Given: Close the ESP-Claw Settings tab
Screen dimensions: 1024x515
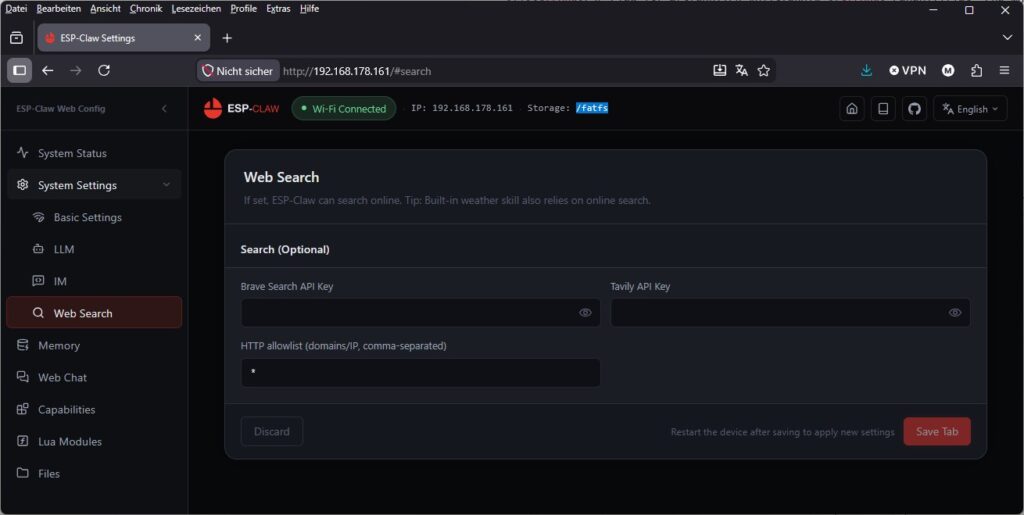Looking at the screenshot, I should (x=198, y=38).
